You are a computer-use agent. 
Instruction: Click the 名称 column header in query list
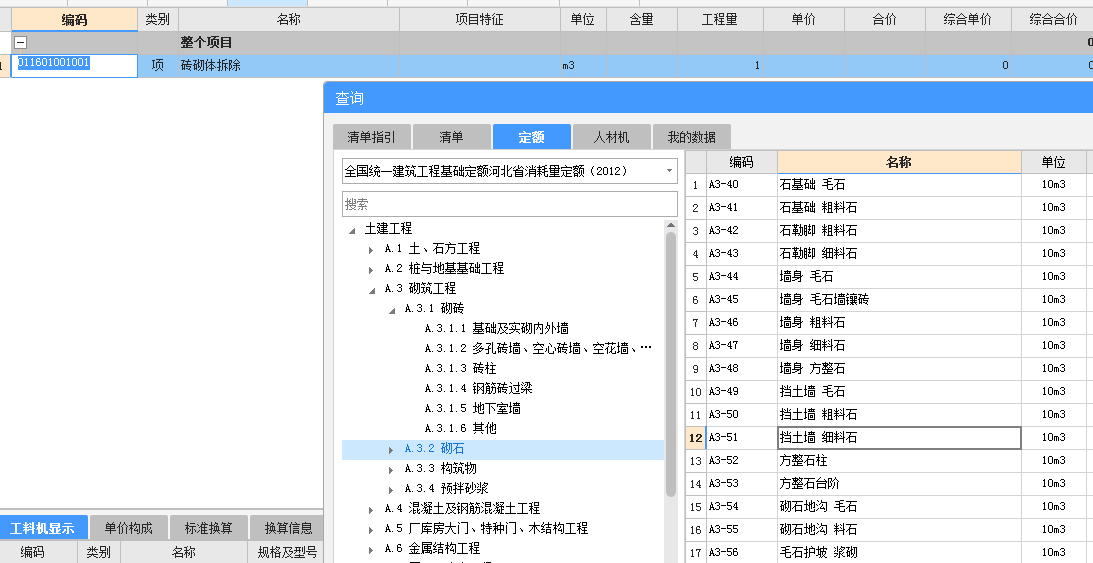(x=899, y=162)
